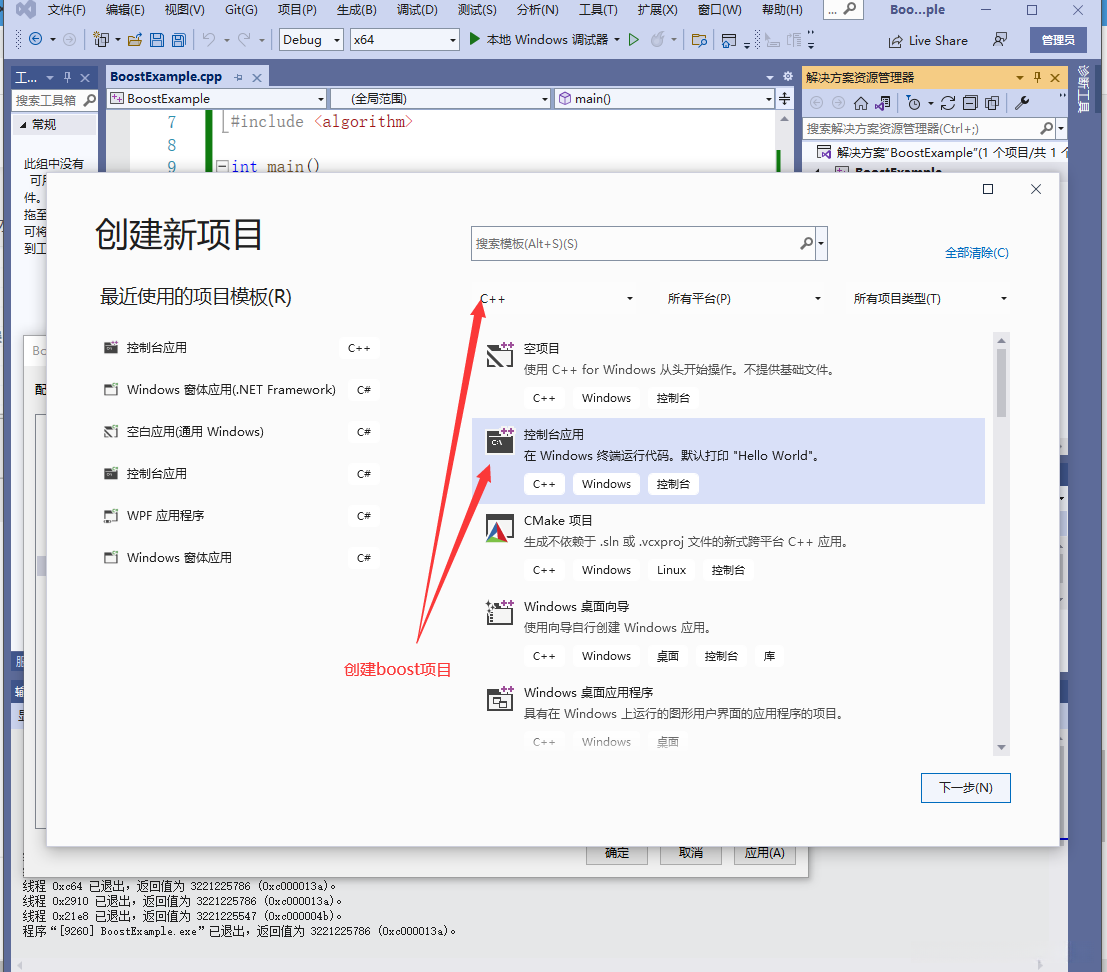Click the template list scrollbar thumb

[1001, 382]
